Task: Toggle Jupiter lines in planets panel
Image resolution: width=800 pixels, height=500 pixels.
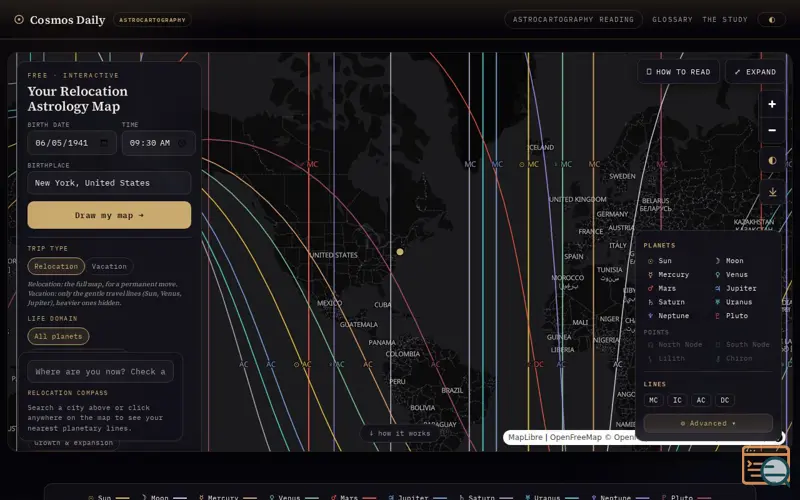Action: [x=735, y=288]
